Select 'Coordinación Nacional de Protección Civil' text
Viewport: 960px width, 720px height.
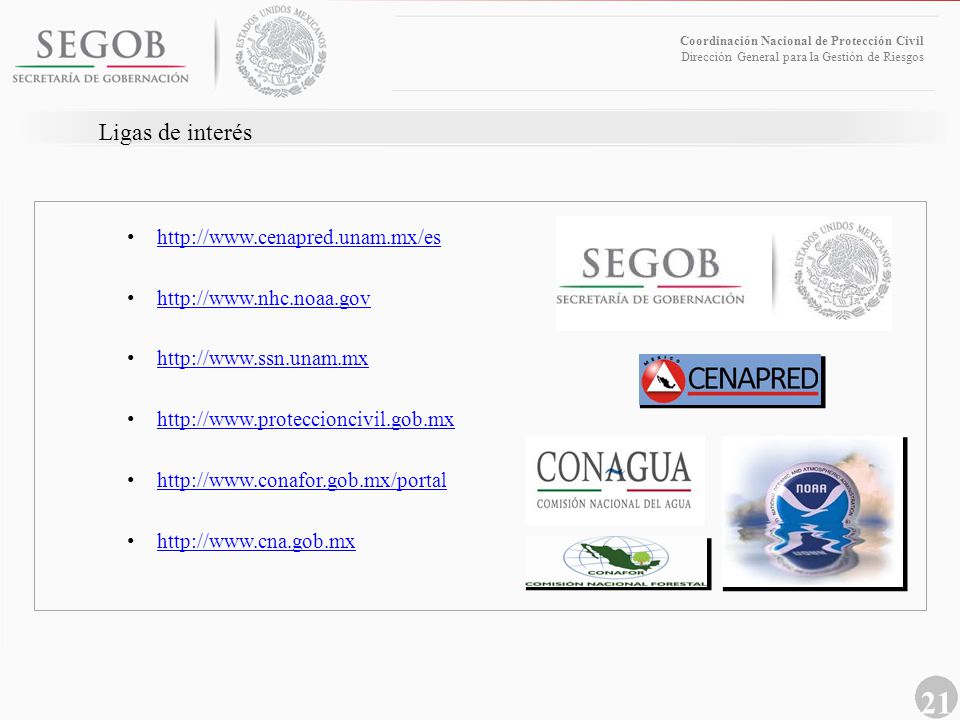801,40
